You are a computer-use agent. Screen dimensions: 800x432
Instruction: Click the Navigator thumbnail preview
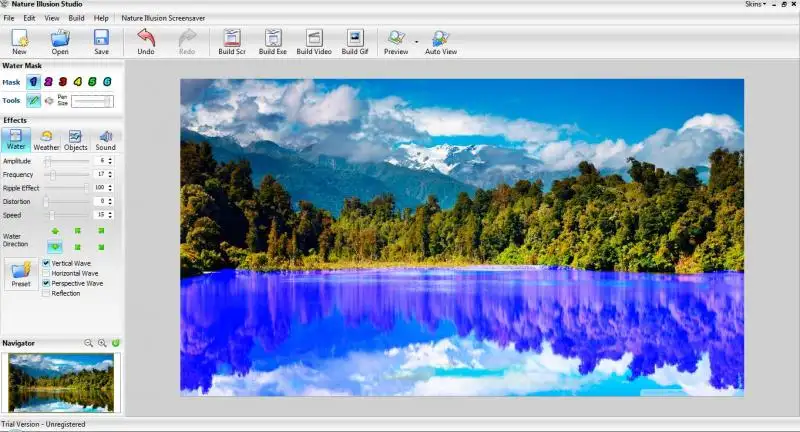tap(60, 381)
